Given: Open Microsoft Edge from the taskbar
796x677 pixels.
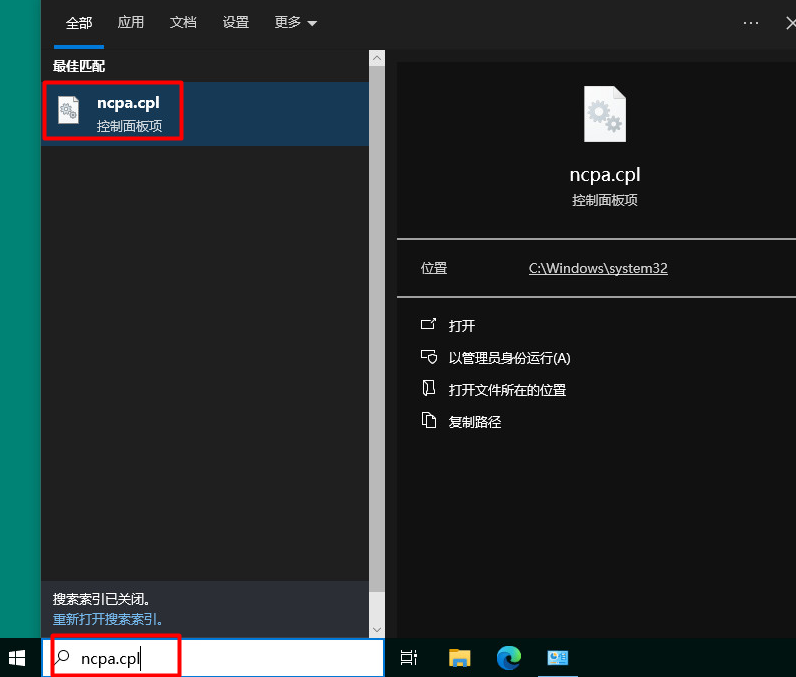Looking at the screenshot, I should click(509, 657).
